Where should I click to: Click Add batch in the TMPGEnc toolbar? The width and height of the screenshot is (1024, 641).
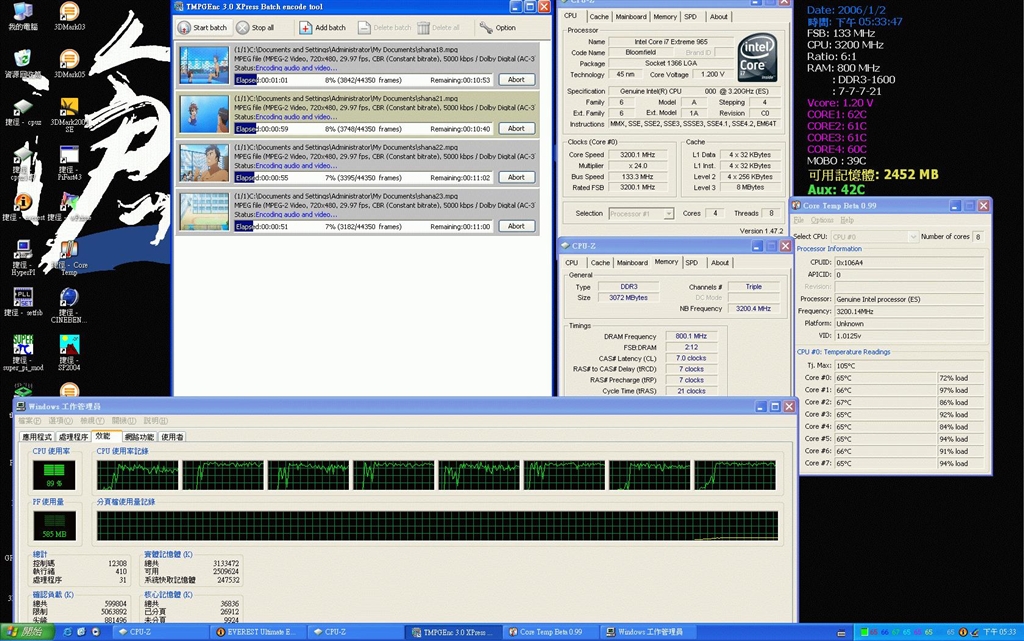(323, 28)
